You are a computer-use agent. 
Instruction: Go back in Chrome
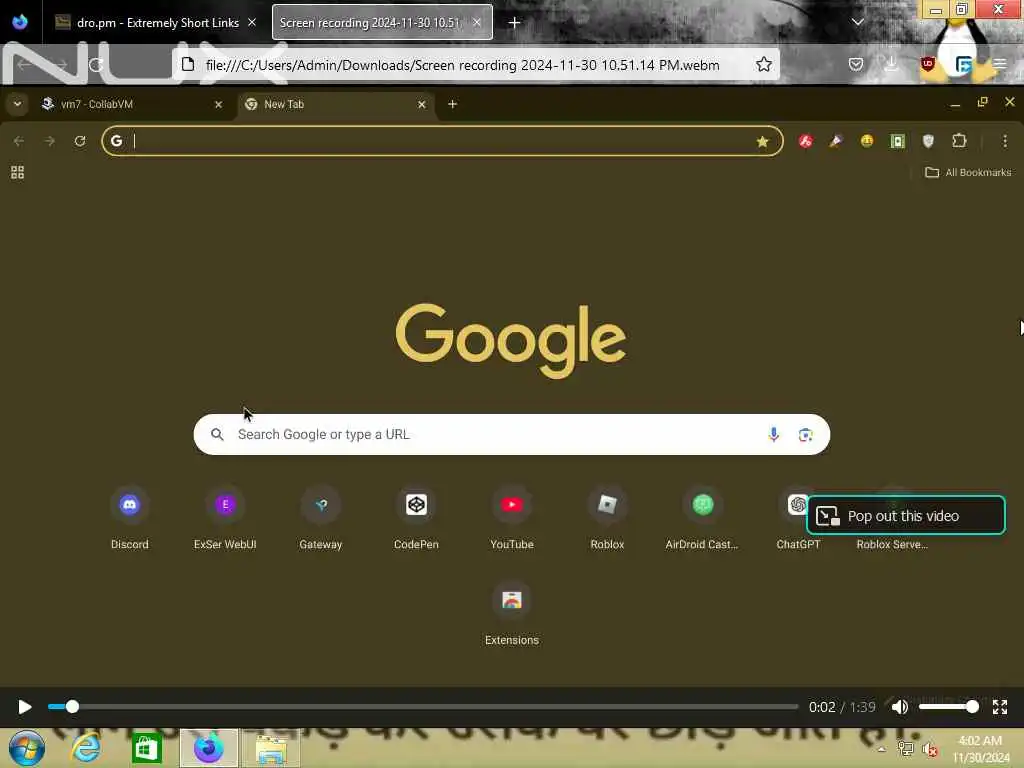(19, 141)
